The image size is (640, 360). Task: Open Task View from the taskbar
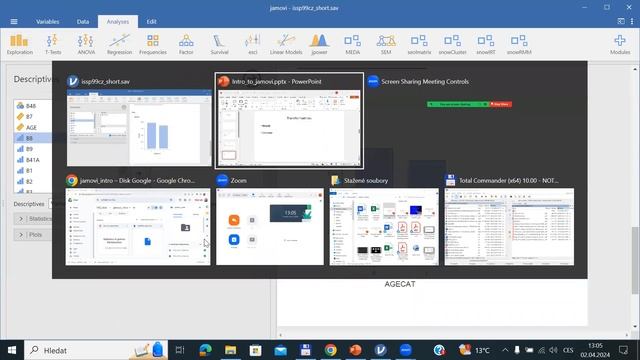pyautogui.click(x=180, y=350)
